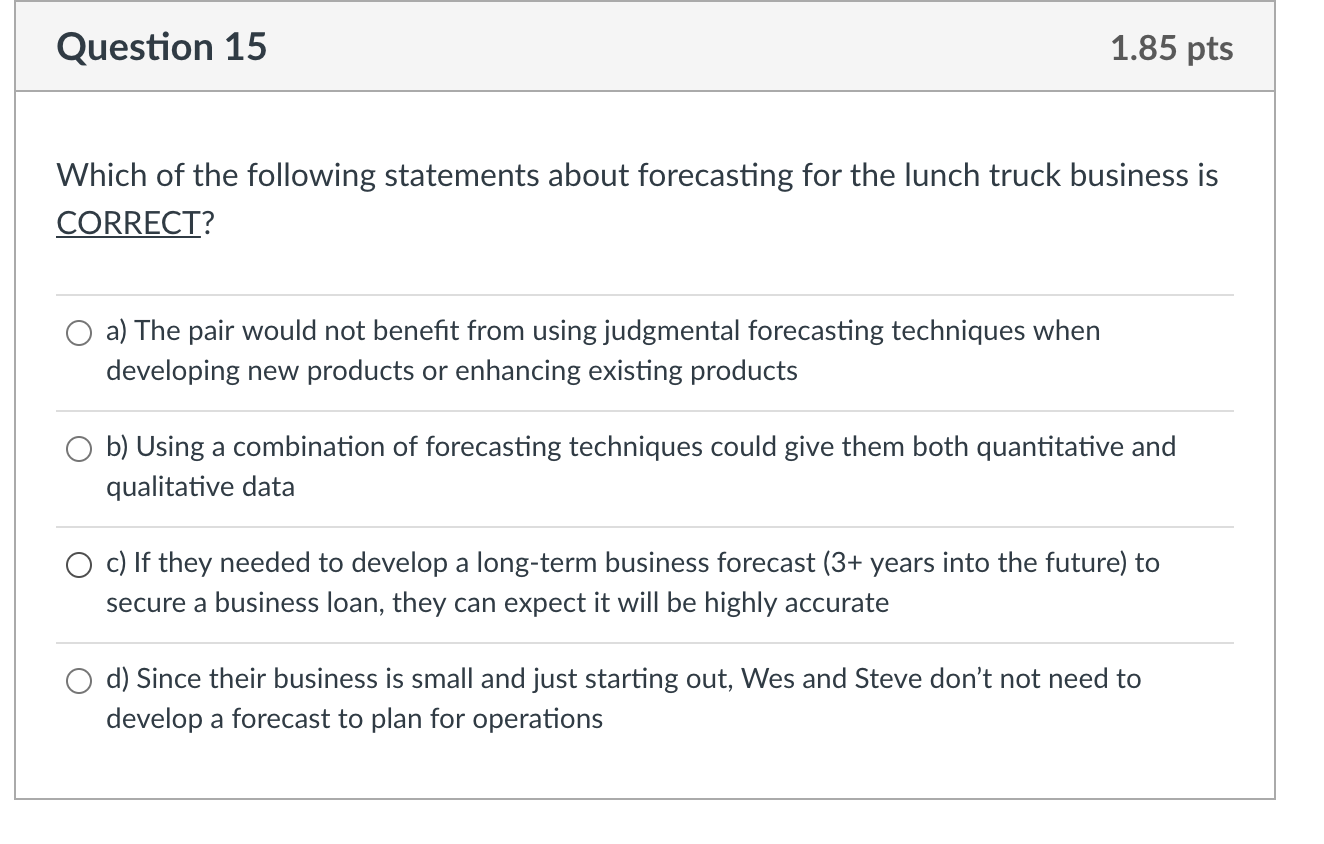Select radio button for option d
Viewport: 1324px width, 844px height.
pos(78,680)
